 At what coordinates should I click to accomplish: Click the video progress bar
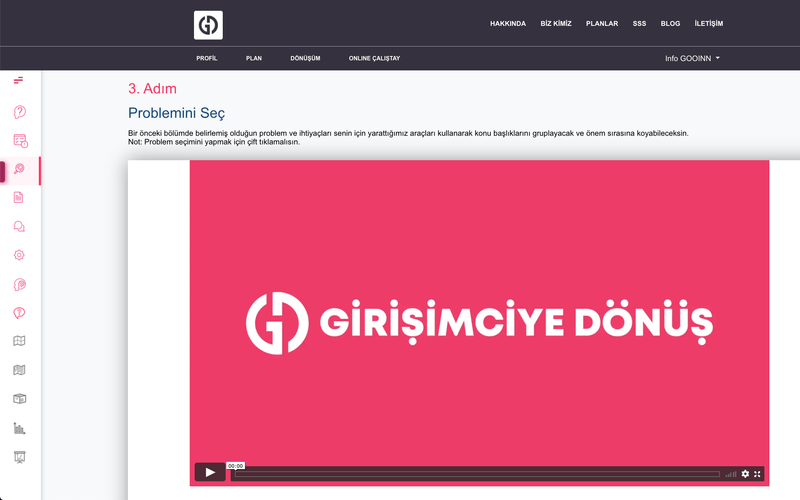pos(476,474)
